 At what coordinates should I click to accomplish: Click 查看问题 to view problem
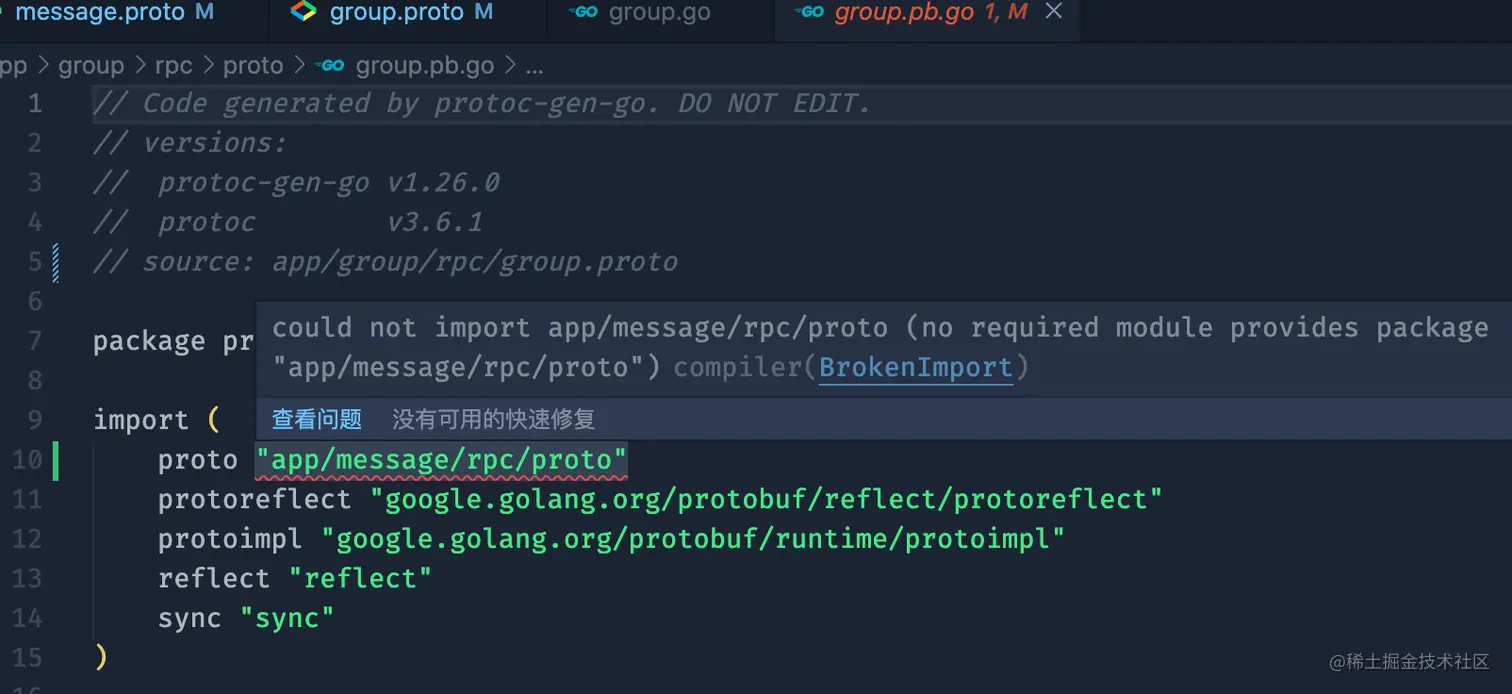point(317,419)
